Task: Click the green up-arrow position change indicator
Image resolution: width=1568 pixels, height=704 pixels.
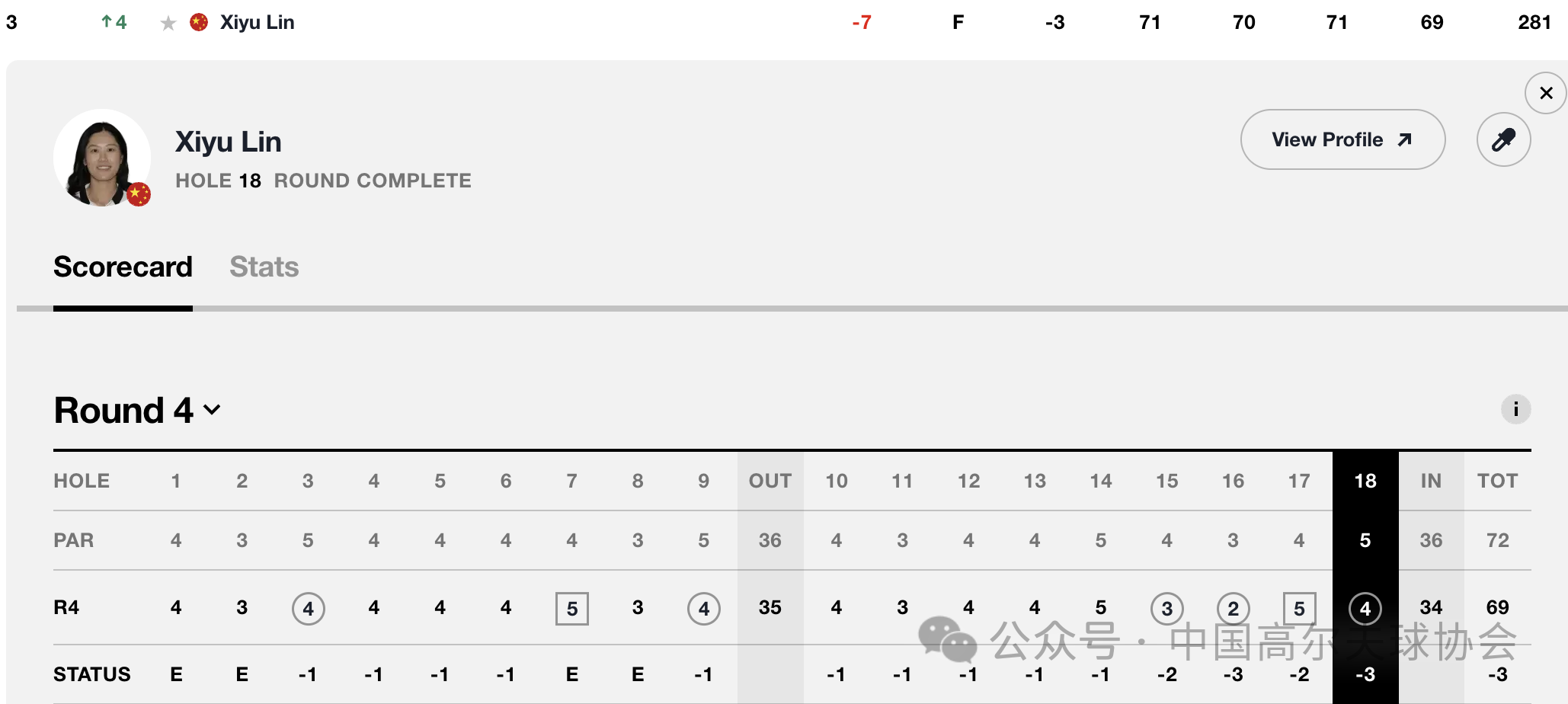Action: [x=114, y=22]
